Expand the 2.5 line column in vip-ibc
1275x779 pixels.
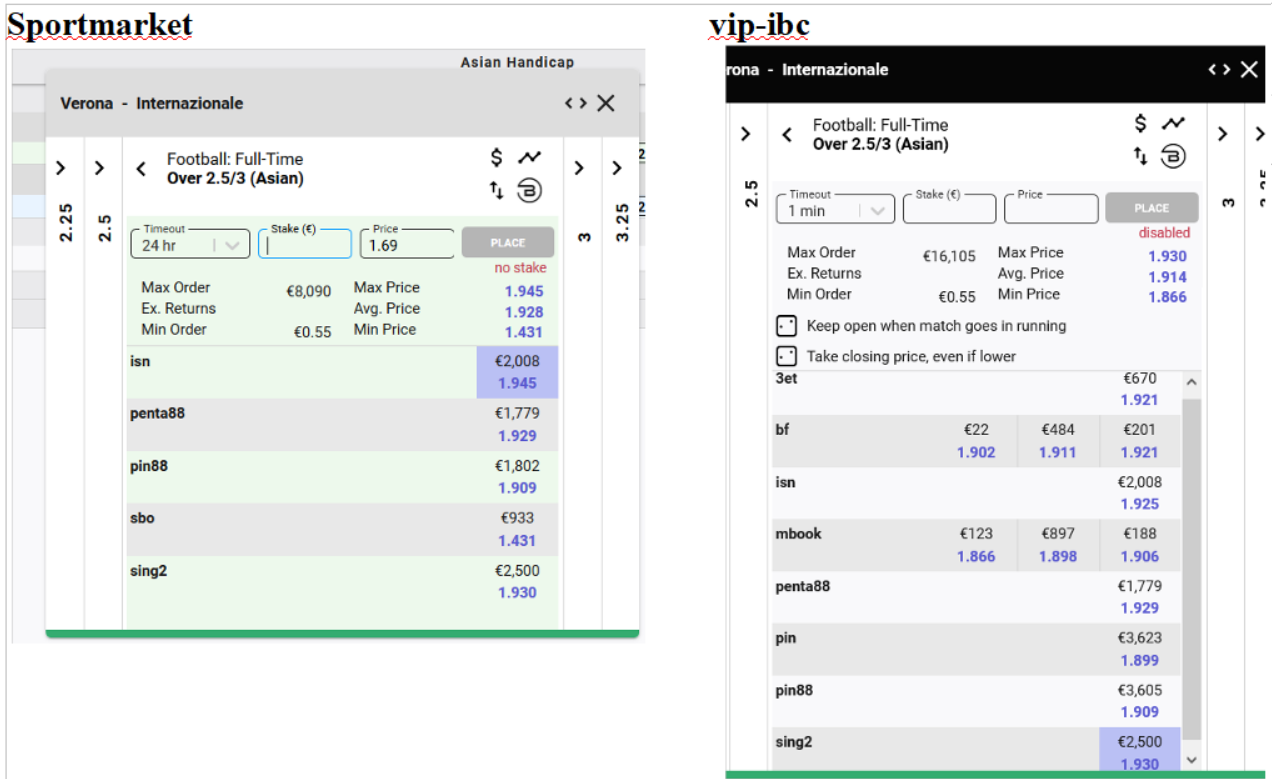[x=745, y=134]
